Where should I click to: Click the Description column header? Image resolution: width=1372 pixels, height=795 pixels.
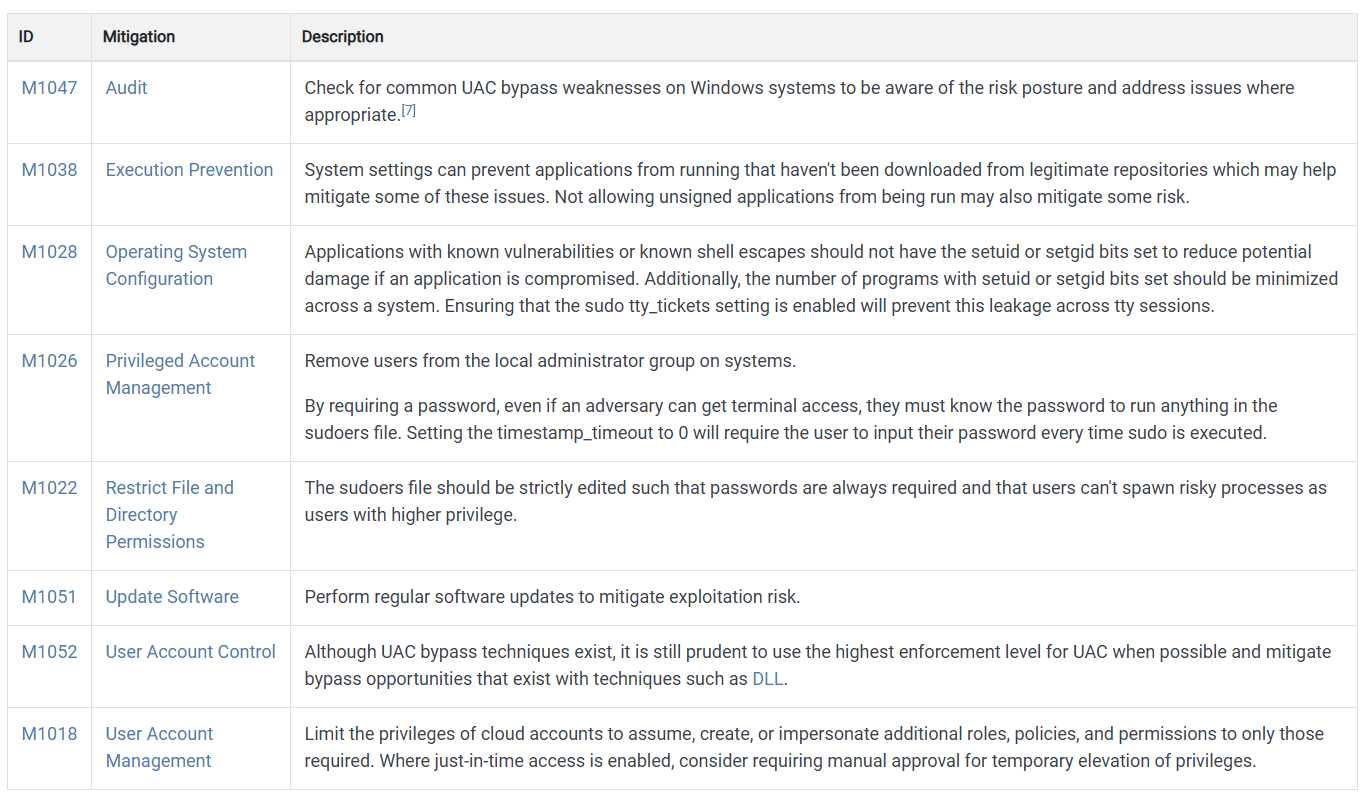pos(343,37)
